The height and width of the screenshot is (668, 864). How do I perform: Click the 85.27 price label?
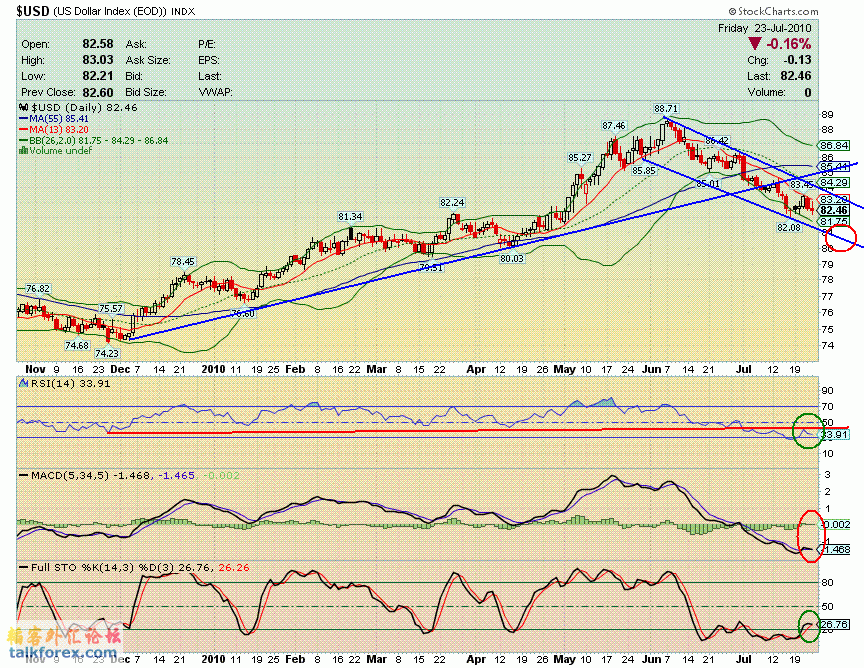(580, 158)
